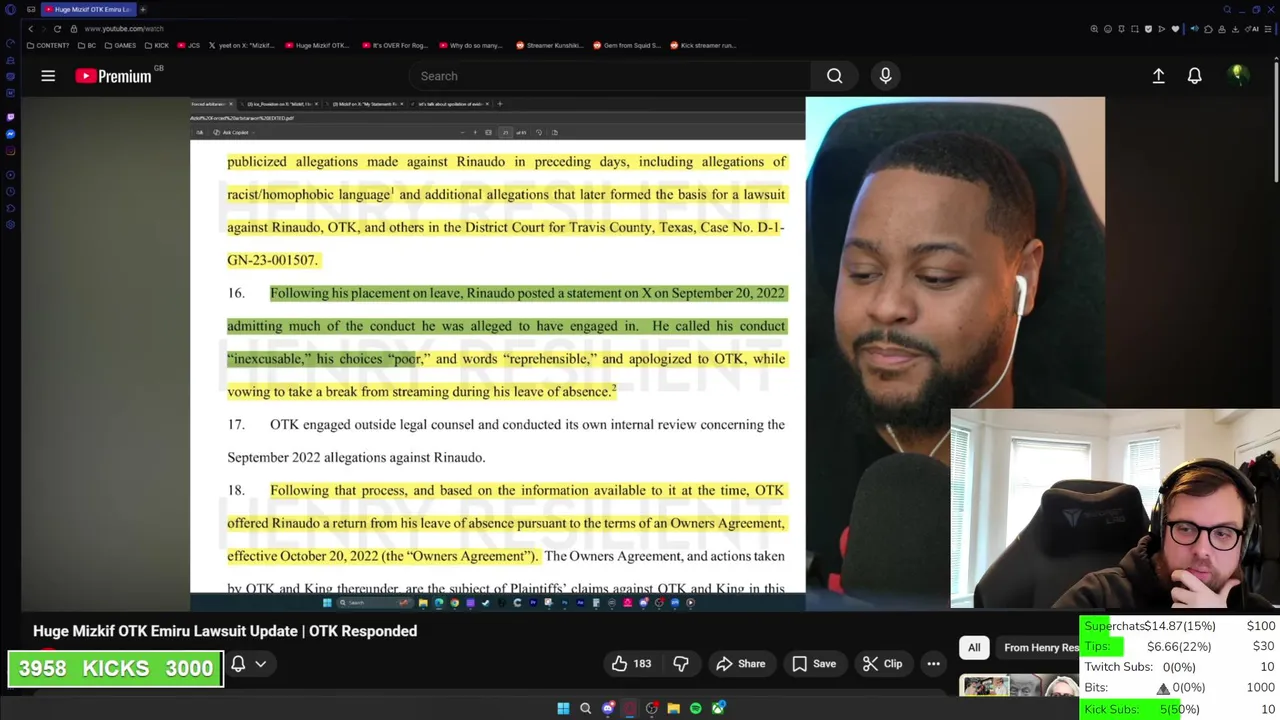This screenshot has height=720, width=1280.
Task: Toggle the channel notification bell below the title
Action: pos(238,664)
